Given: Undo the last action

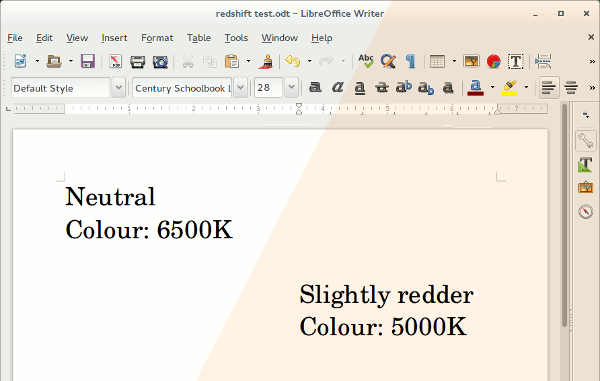Looking at the screenshot, I should coord(293,61).
